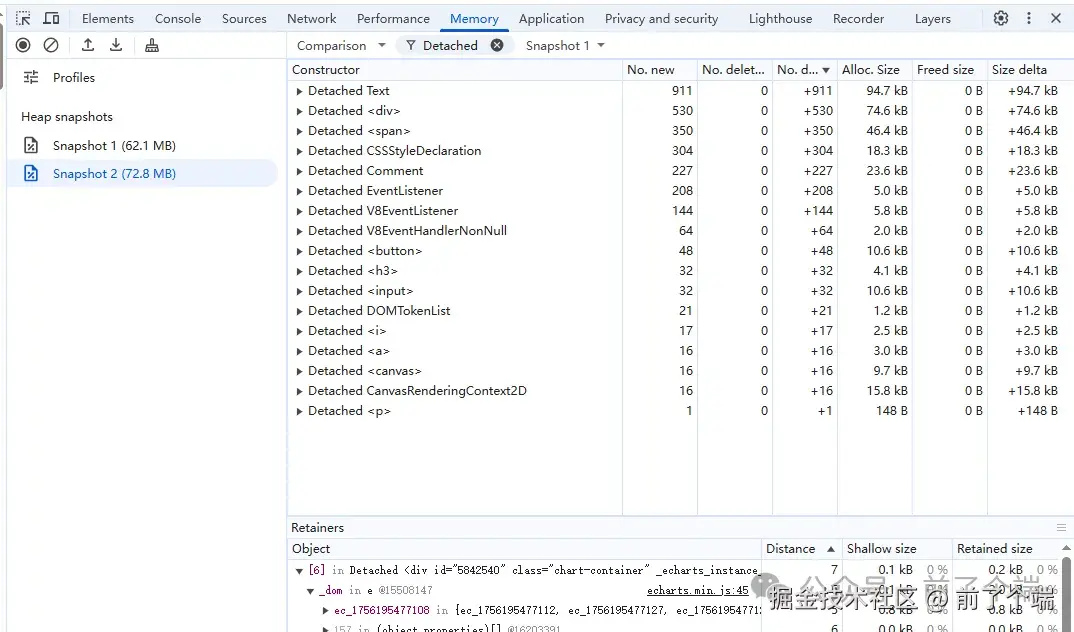
Task: Select the Detached <i> row text
Action: point(347,331)
